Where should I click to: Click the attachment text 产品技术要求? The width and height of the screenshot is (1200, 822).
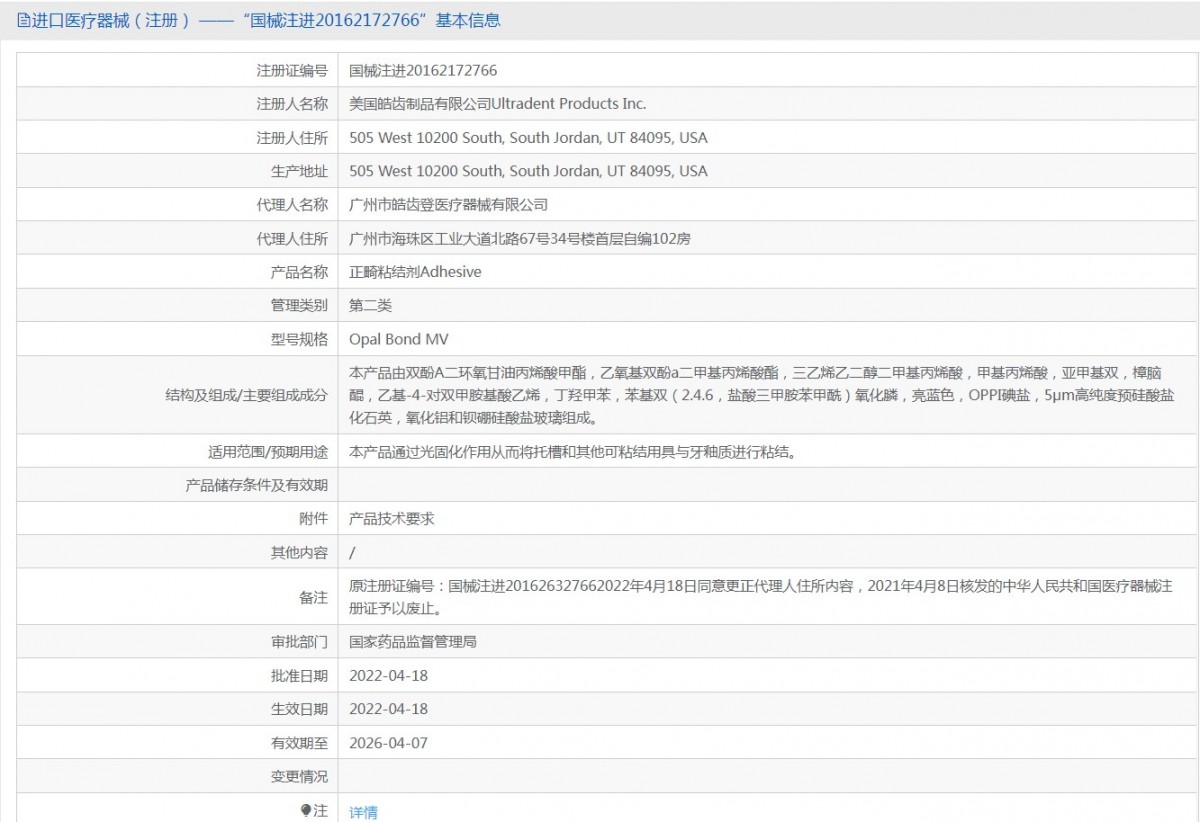[389, 518]
